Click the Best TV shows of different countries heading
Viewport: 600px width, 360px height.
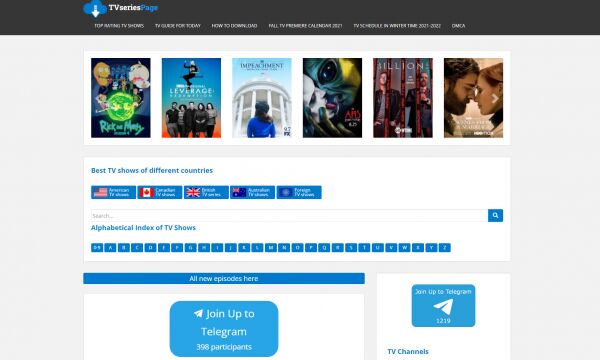coord(152,170)
